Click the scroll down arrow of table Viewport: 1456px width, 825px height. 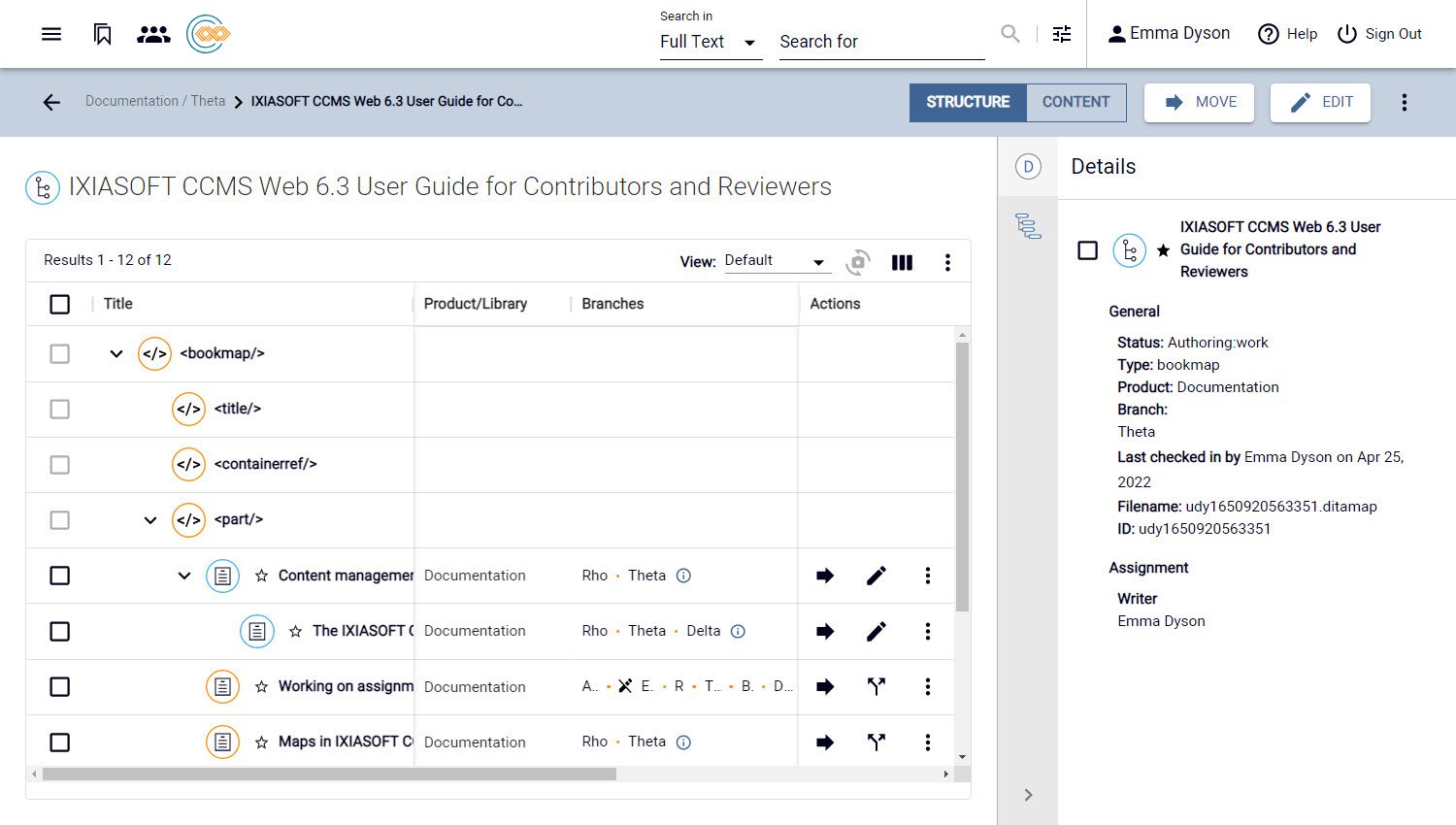point(962,757)
